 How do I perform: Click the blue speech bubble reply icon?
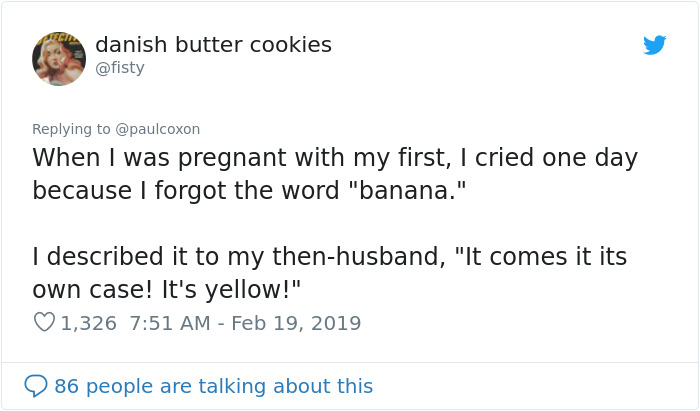36,386
